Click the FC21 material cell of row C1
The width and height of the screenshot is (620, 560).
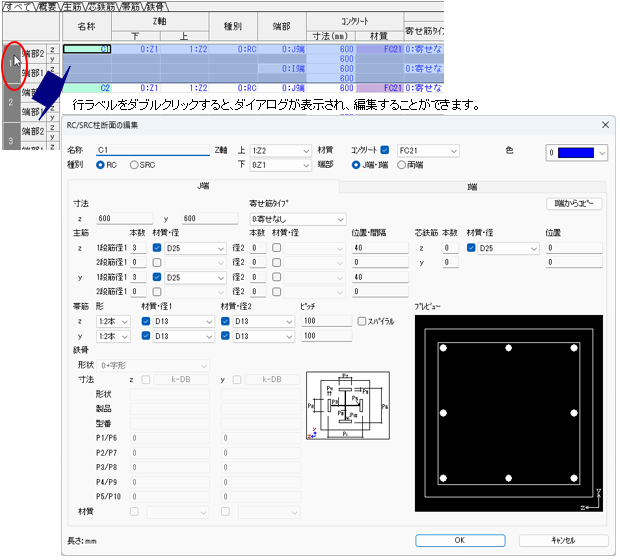point(380,49)
